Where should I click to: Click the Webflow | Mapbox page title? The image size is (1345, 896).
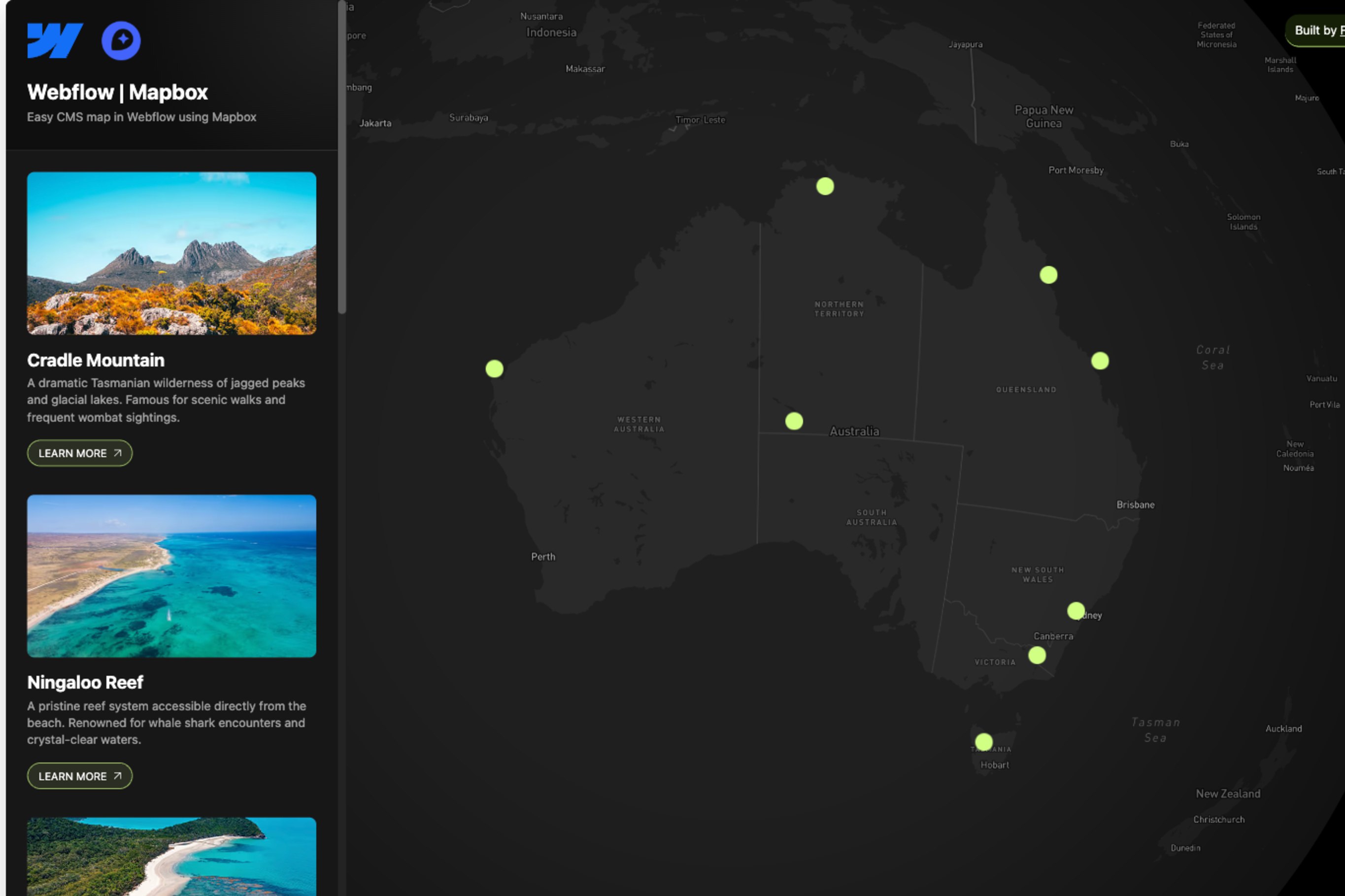pyautogui.click(x=118, y=92)
